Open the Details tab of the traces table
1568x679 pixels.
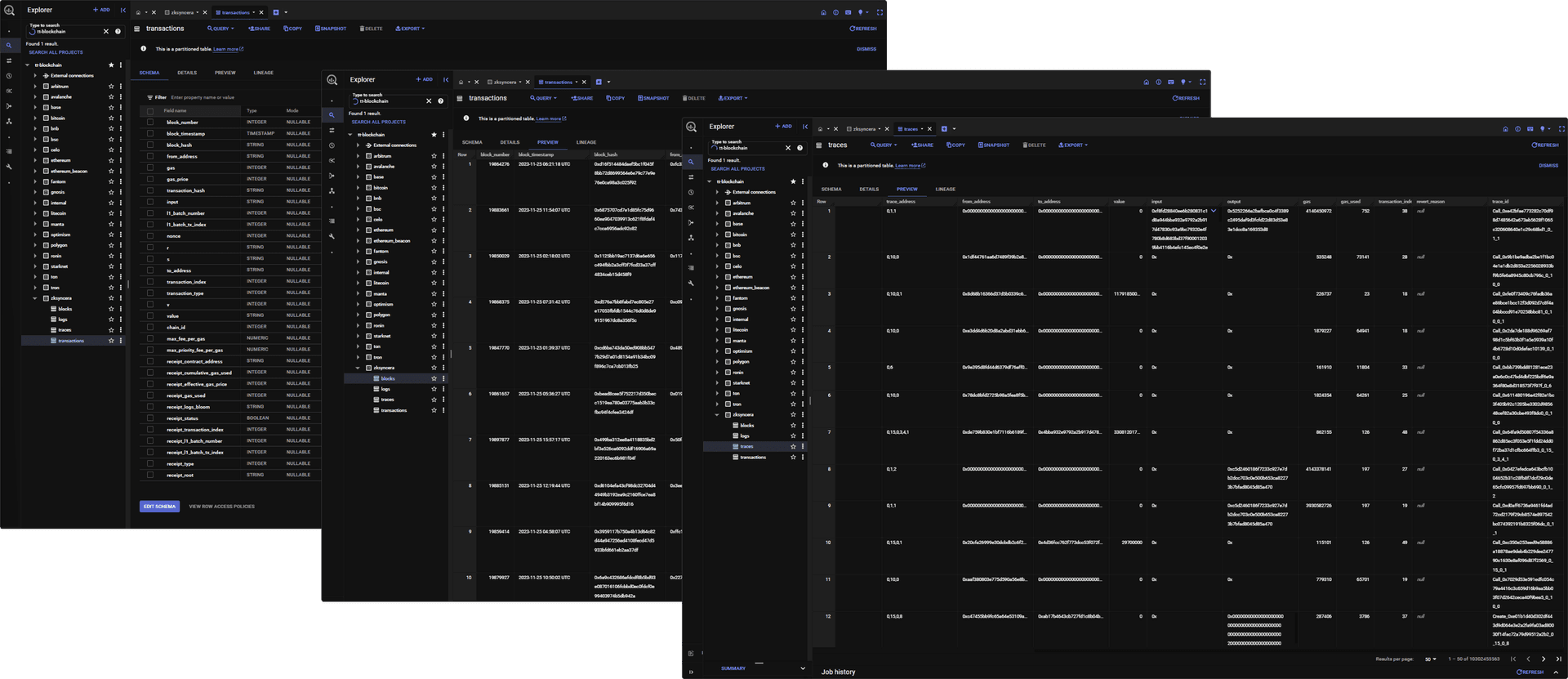click(869, 190)
